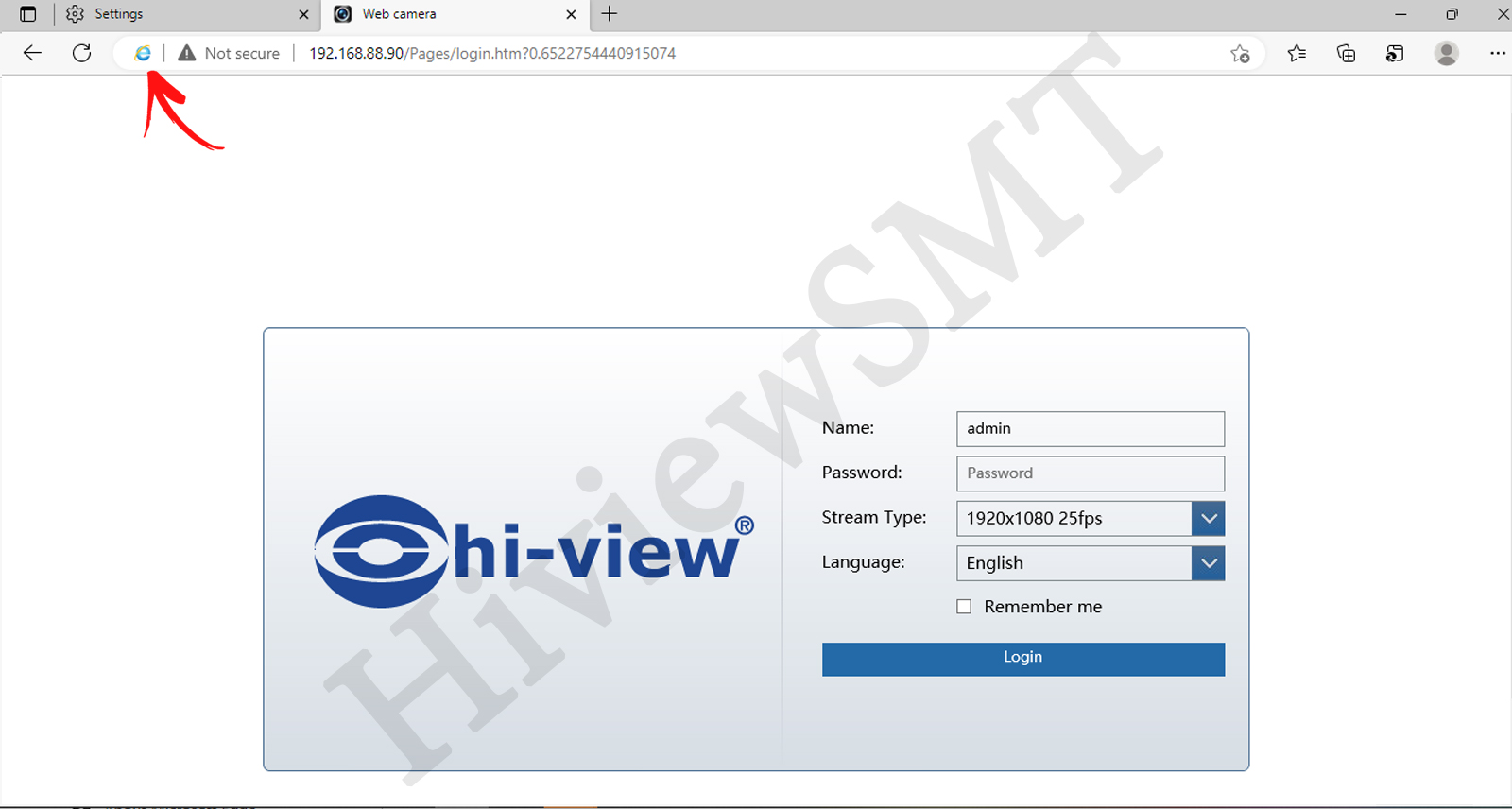Open the Favorites list
This screenshot has width=1512, height=809.
click(x=1297, y=54)
